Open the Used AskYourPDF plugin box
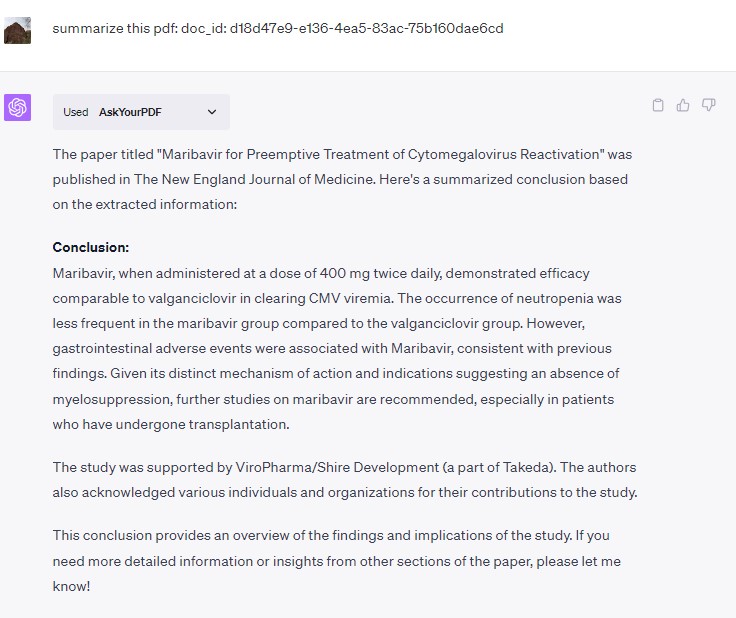Image resolution: width=736 pixels, height=618 pixels. click(x=141, y=112)
